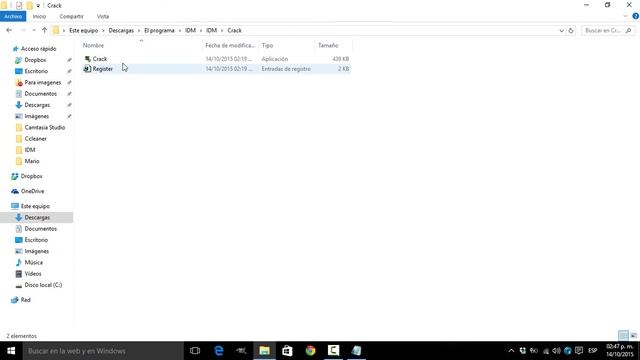Image resolution: width=640 pixels, height=360 pixels.
Task: Open Para imagenes folder
Action: point(42,82)
